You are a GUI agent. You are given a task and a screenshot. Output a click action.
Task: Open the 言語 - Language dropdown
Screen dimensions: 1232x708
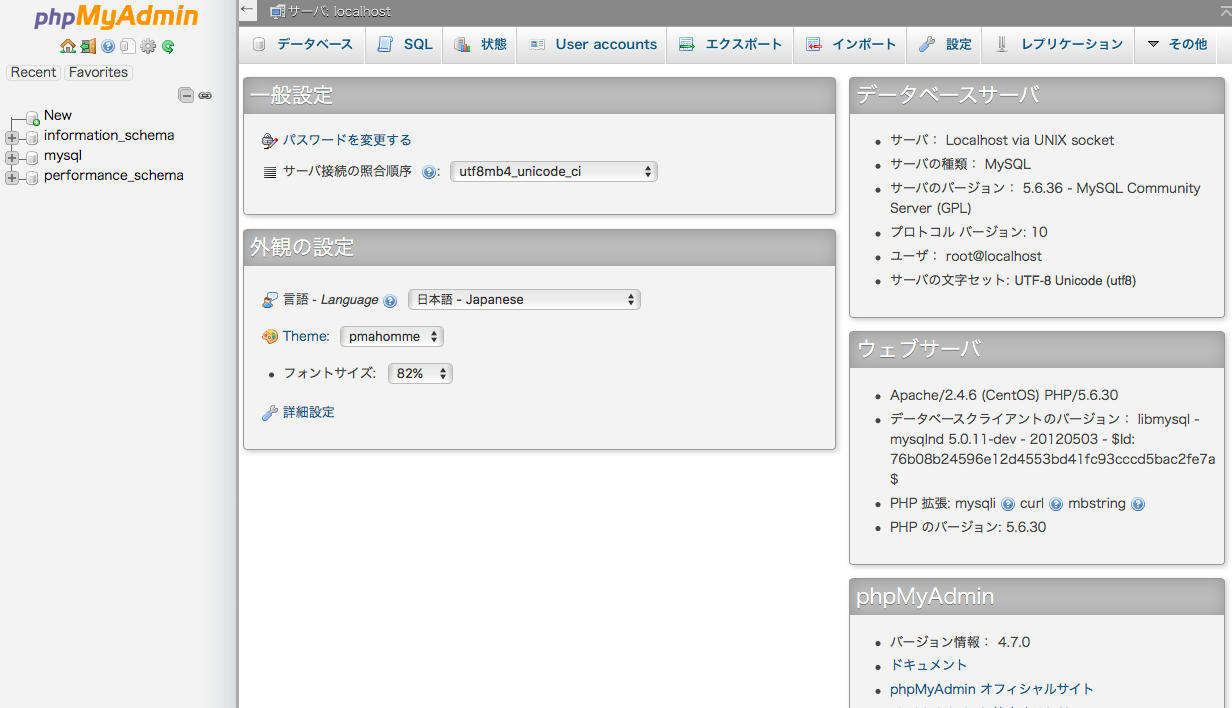coord(524,299)
